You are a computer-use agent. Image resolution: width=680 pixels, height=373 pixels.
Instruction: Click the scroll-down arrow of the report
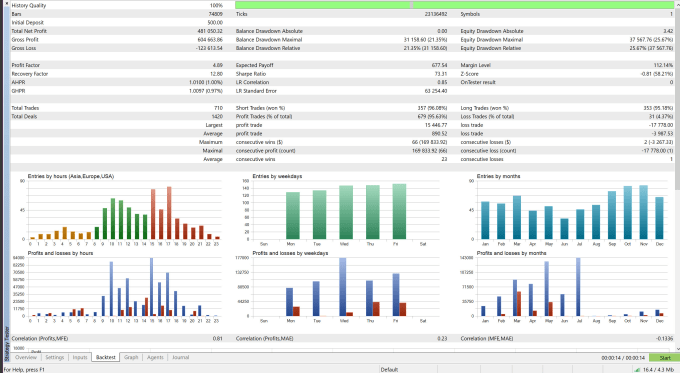coord(677,348)
